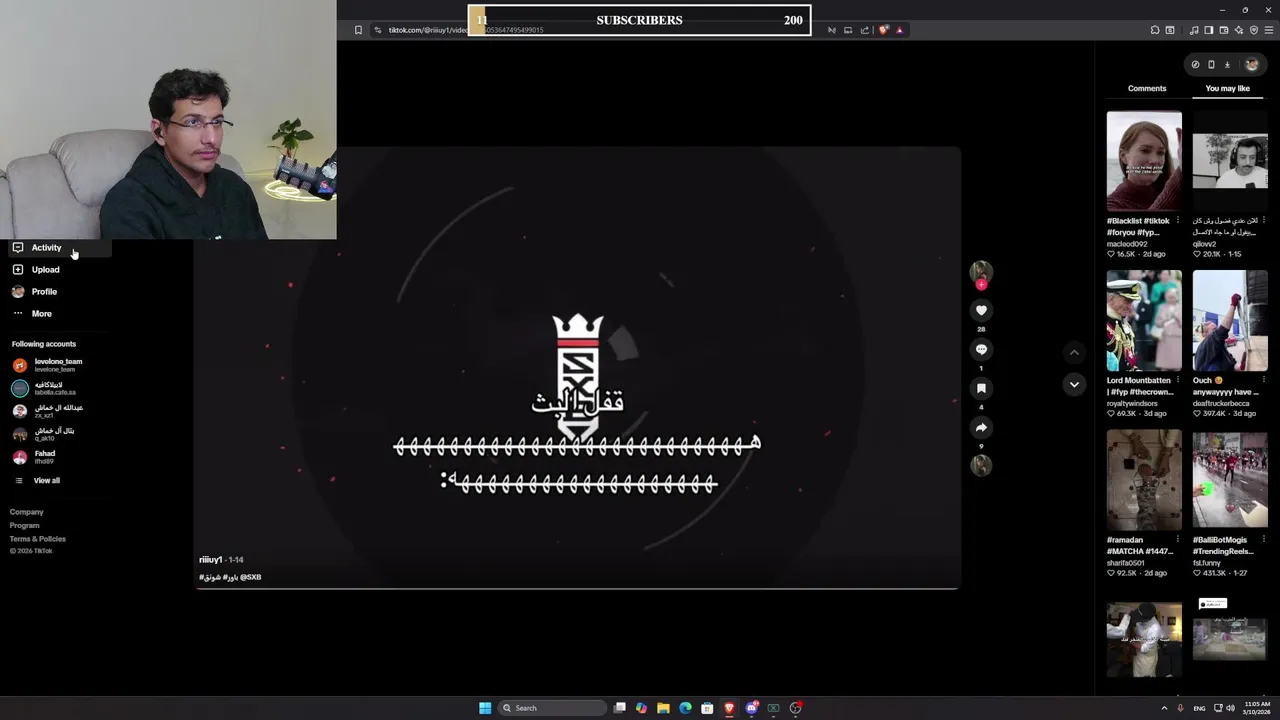Open the Ouch deaftruckerbecca video thumbnail

pyautogui.click(x=1230, y=321)
